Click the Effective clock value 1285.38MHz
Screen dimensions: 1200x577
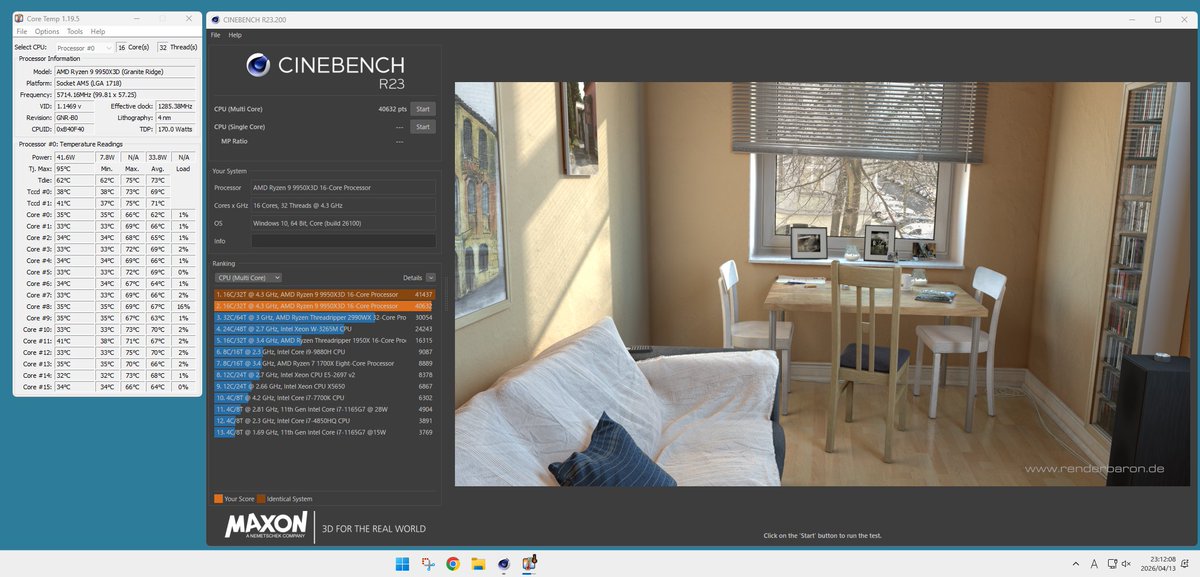pyautogui.click(x=175, y=105)
